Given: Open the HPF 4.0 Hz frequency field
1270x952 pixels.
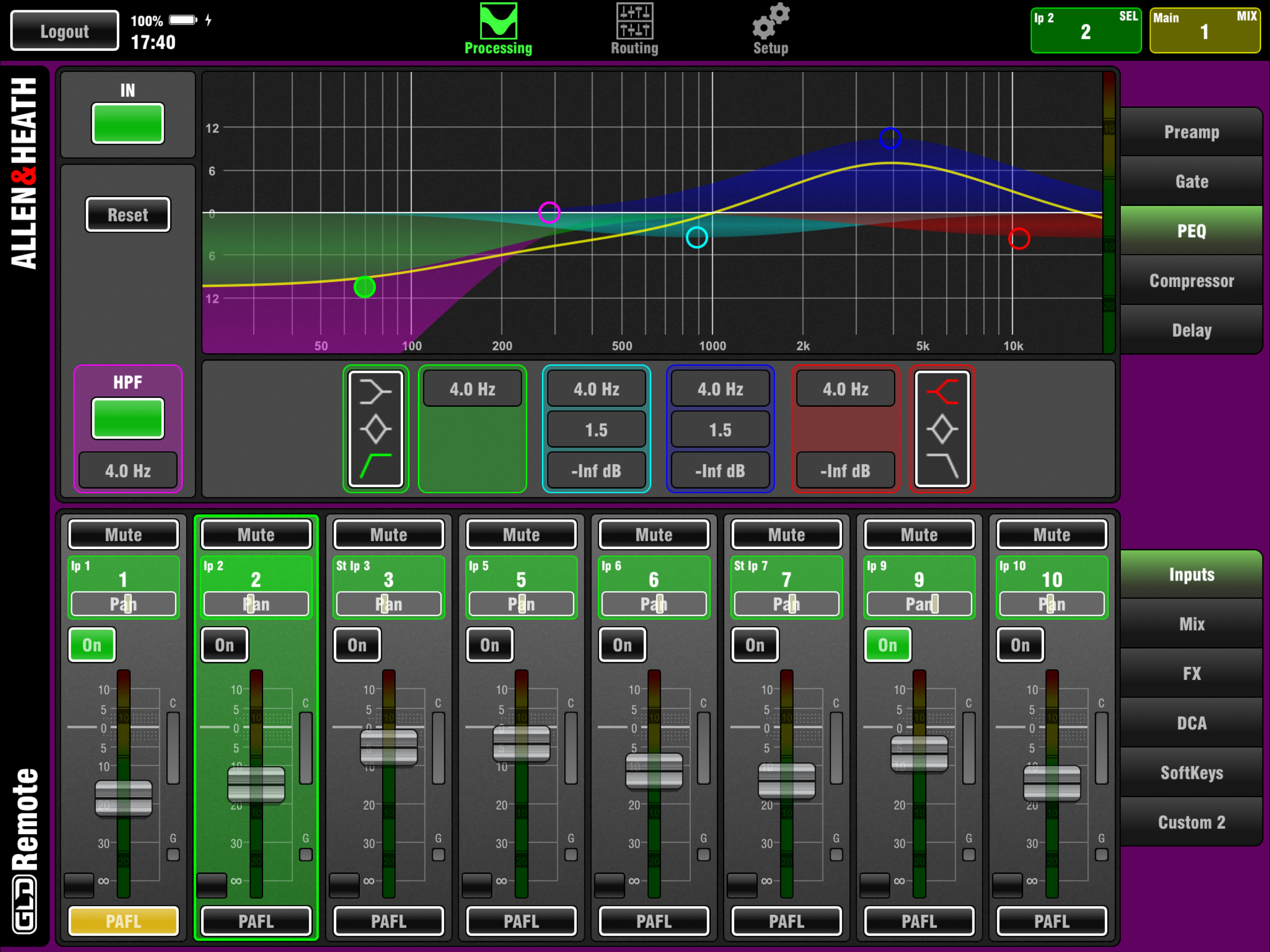Looking at the screenshot, I should coord(127,471).
